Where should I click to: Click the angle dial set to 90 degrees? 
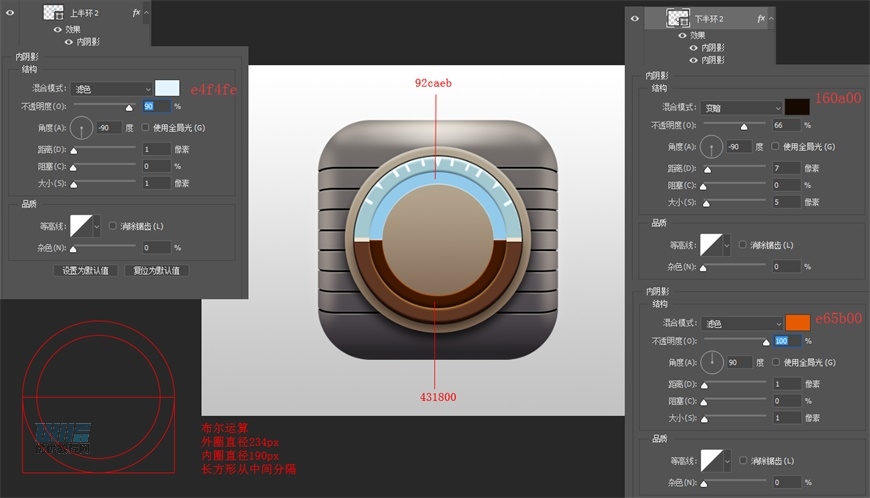(x=710, y=361)
